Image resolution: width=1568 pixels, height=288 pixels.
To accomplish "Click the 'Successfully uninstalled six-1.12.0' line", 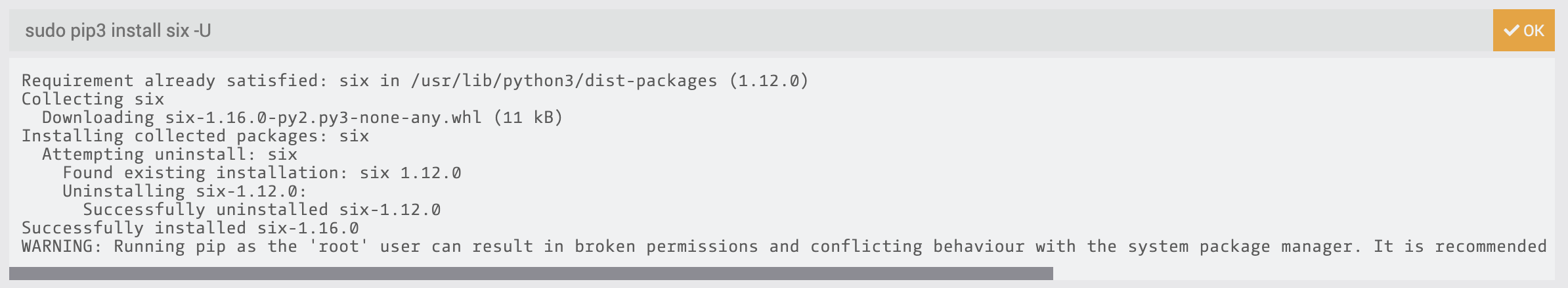I will pyautogui.click(x=262, y=210).
